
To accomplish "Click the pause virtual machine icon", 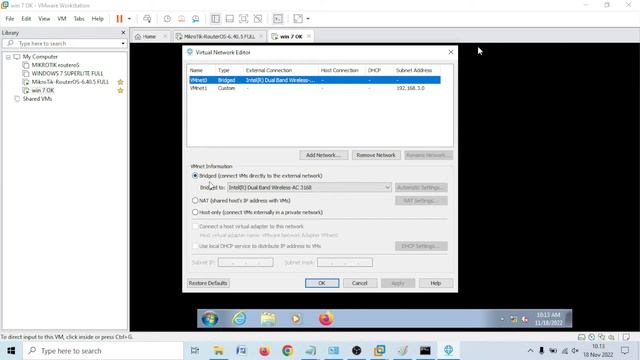I will (119, 19).
